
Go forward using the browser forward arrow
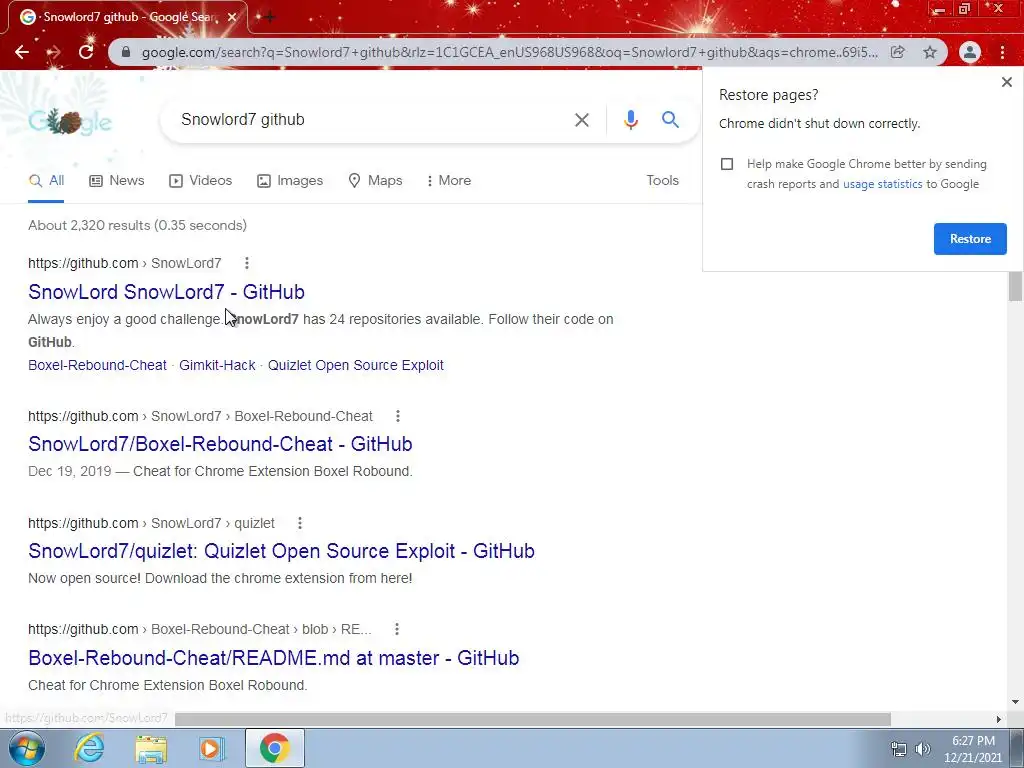(x=54, y=52)
